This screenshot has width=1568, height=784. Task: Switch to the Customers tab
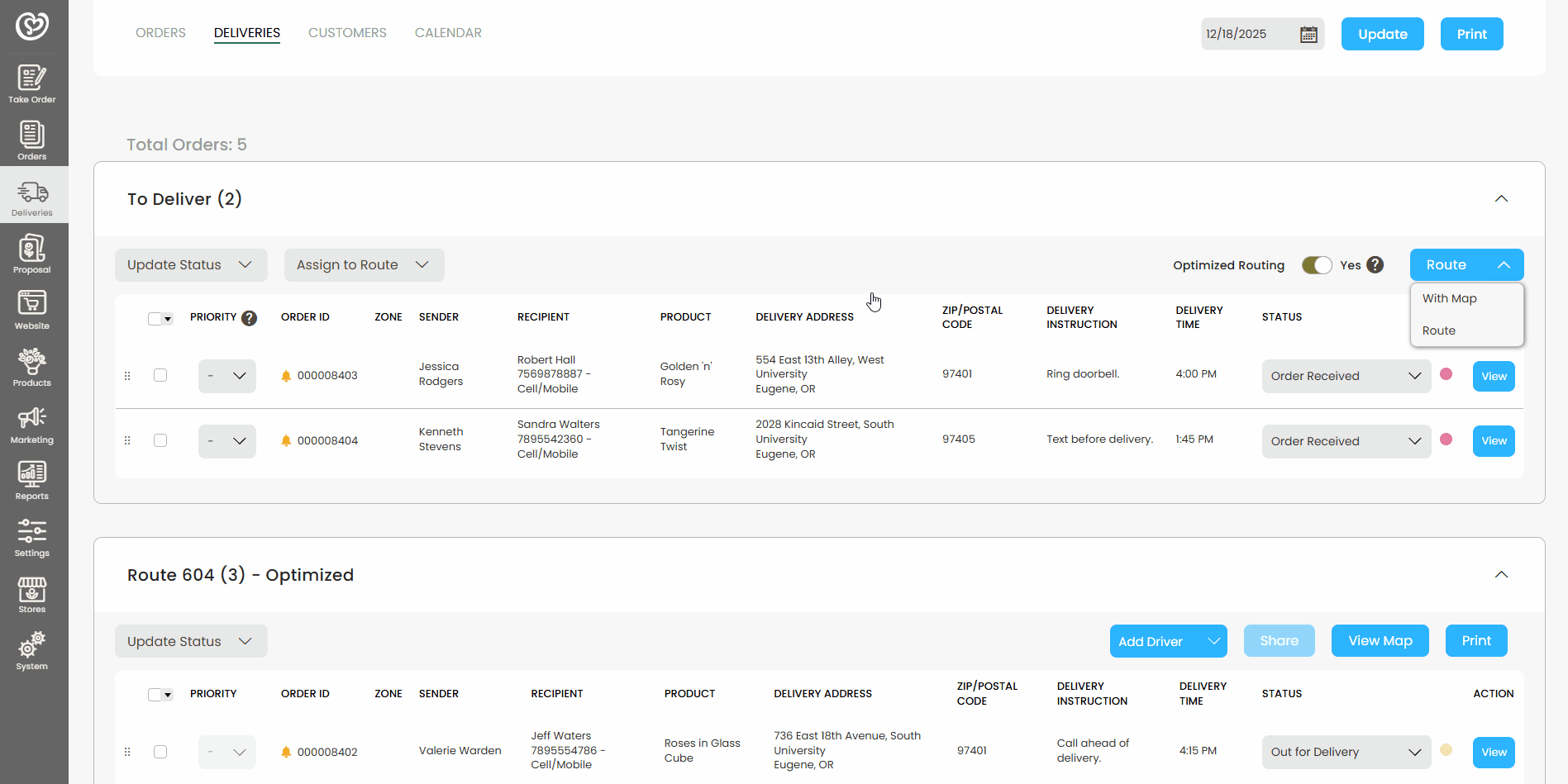(x=347, y=33)
